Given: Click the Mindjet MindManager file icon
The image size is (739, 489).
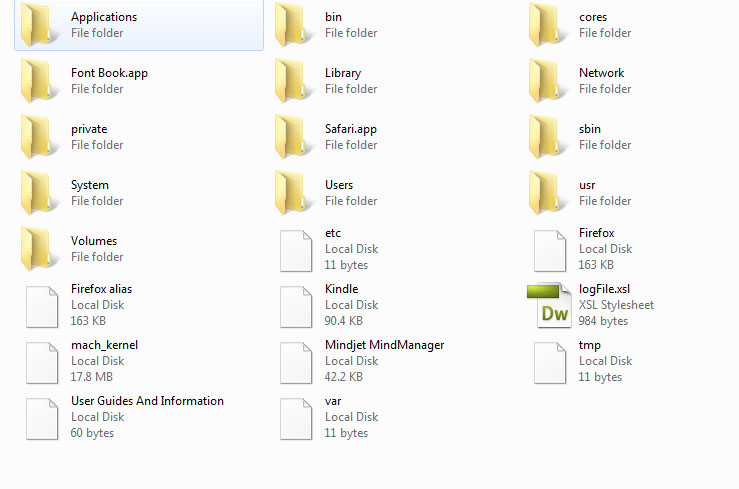Looking at the screenshot, I should (x=296, y=363).
